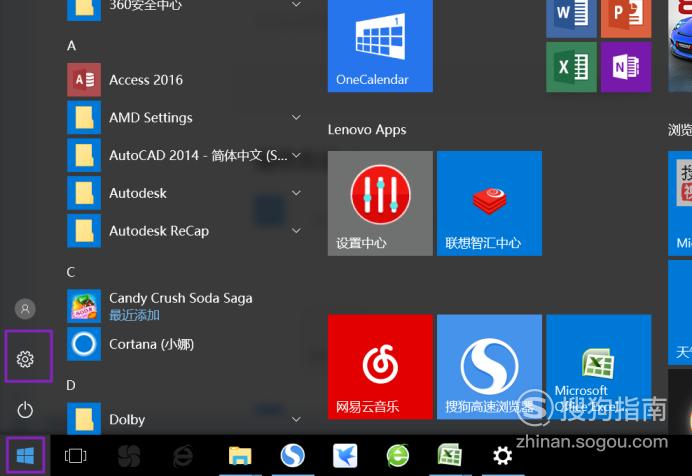
Task: Click the 360安全中心 folder icon
Action: (x=84, y=10)
